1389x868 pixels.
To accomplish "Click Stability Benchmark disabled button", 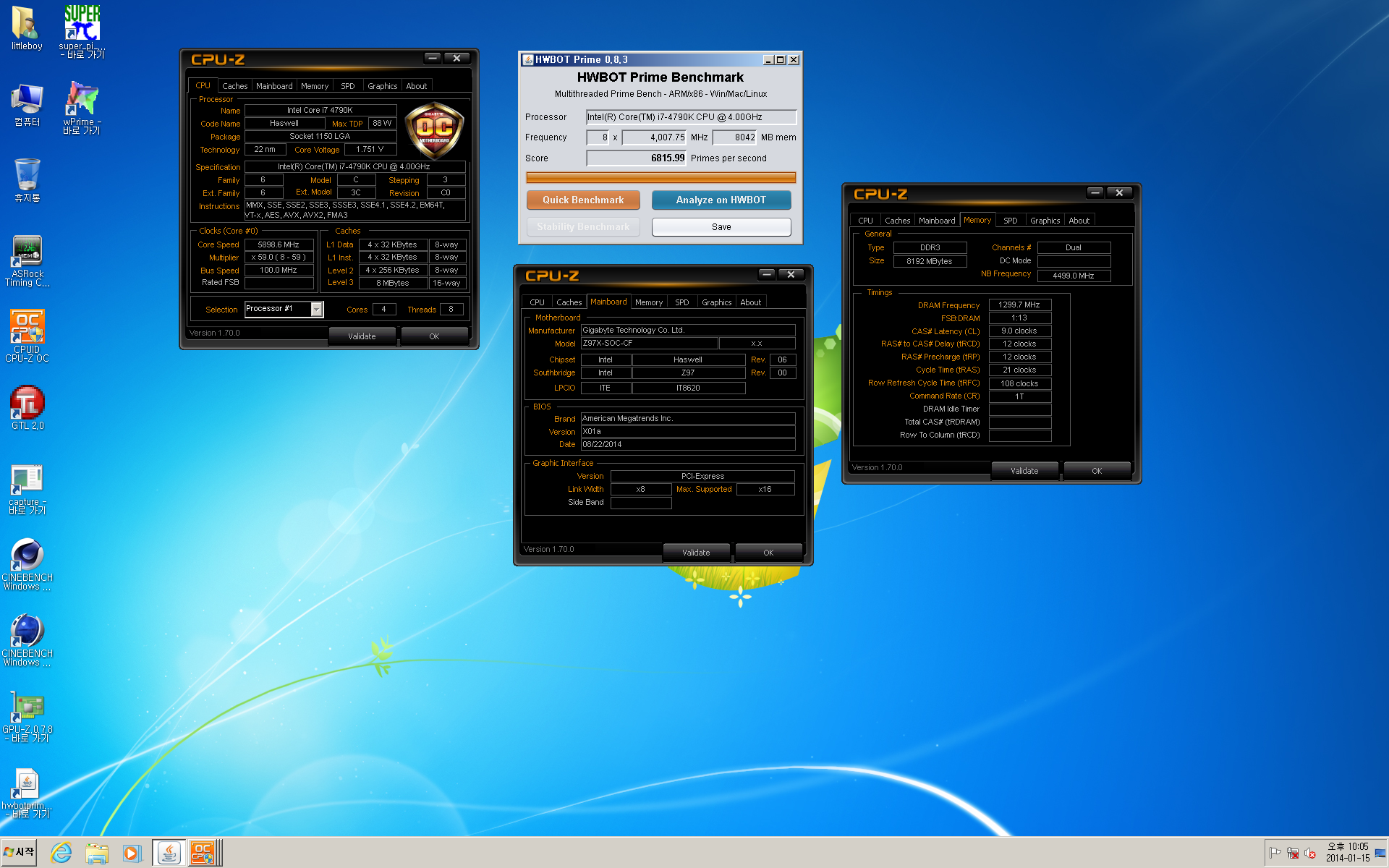I will pyautogui.click(x=583, y=227).
